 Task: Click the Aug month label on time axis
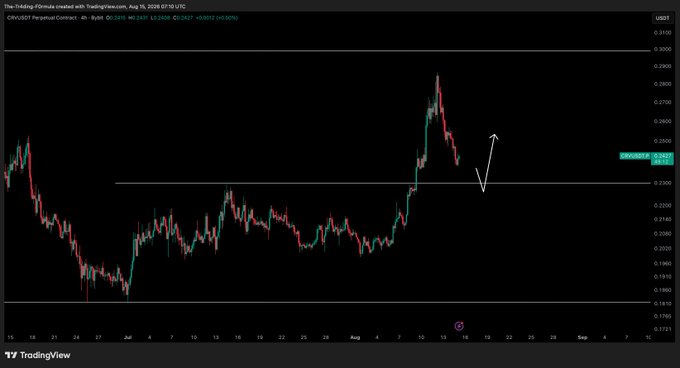[355, 337]
